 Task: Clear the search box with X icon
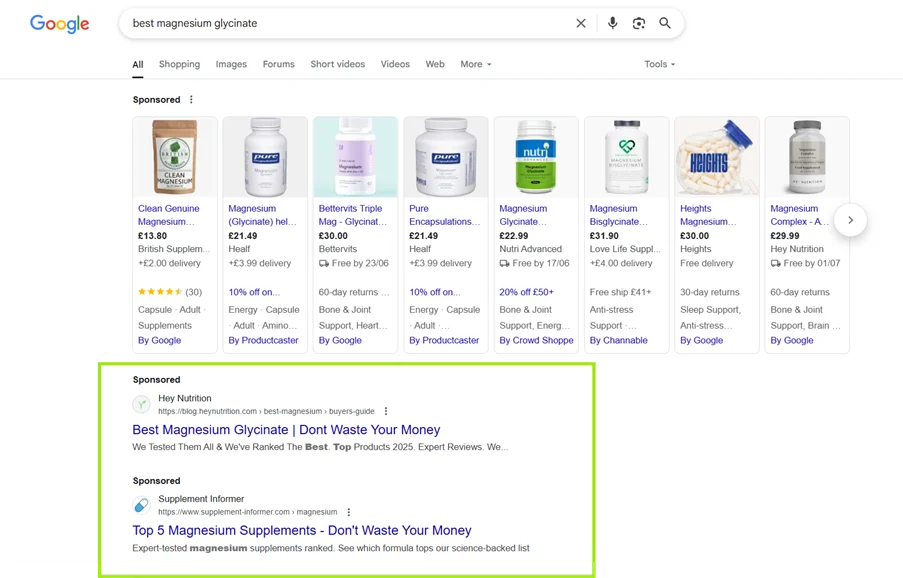[581, 23]
